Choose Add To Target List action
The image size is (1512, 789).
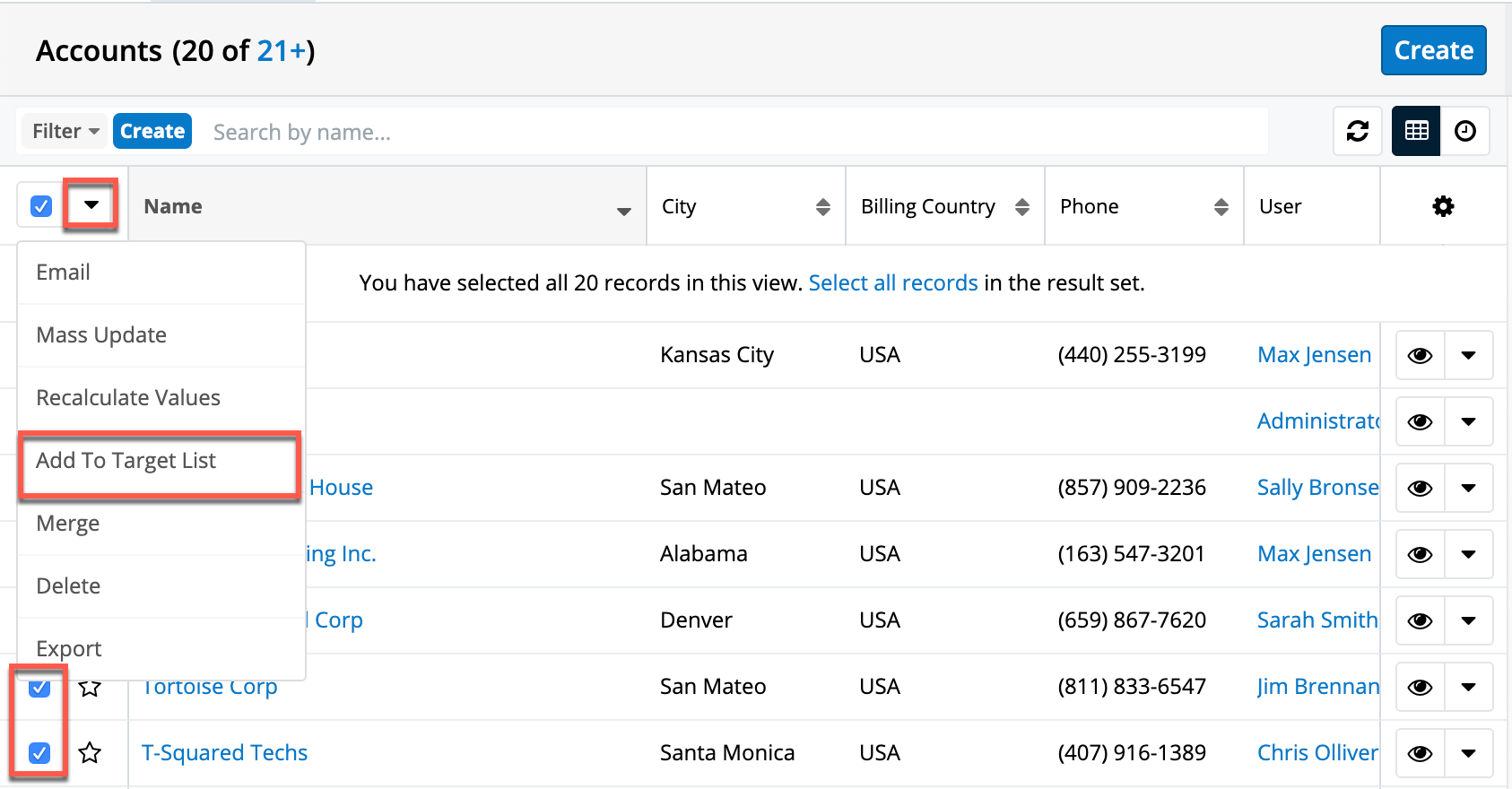[126, 461]
